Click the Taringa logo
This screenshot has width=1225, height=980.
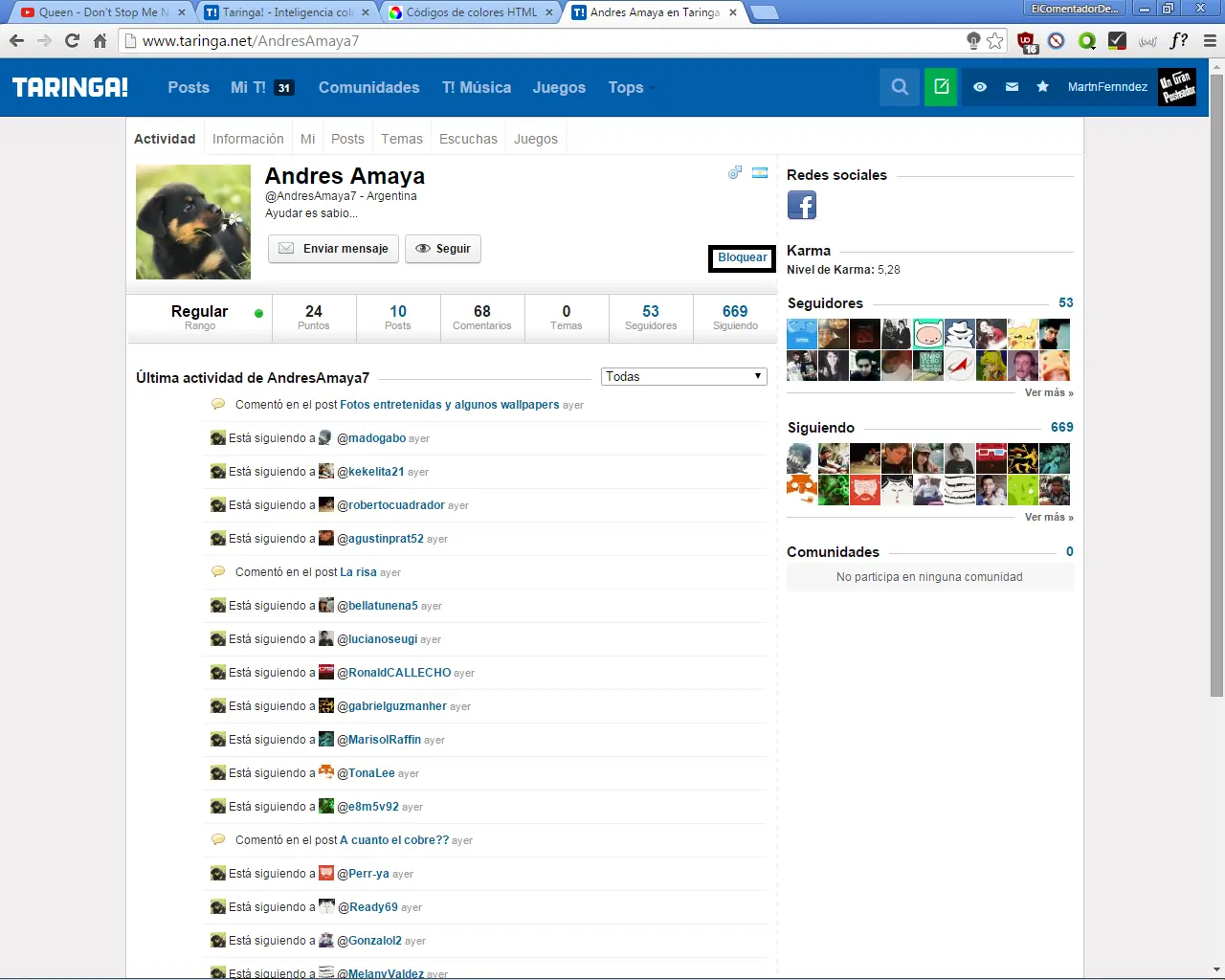pos(70,87)
